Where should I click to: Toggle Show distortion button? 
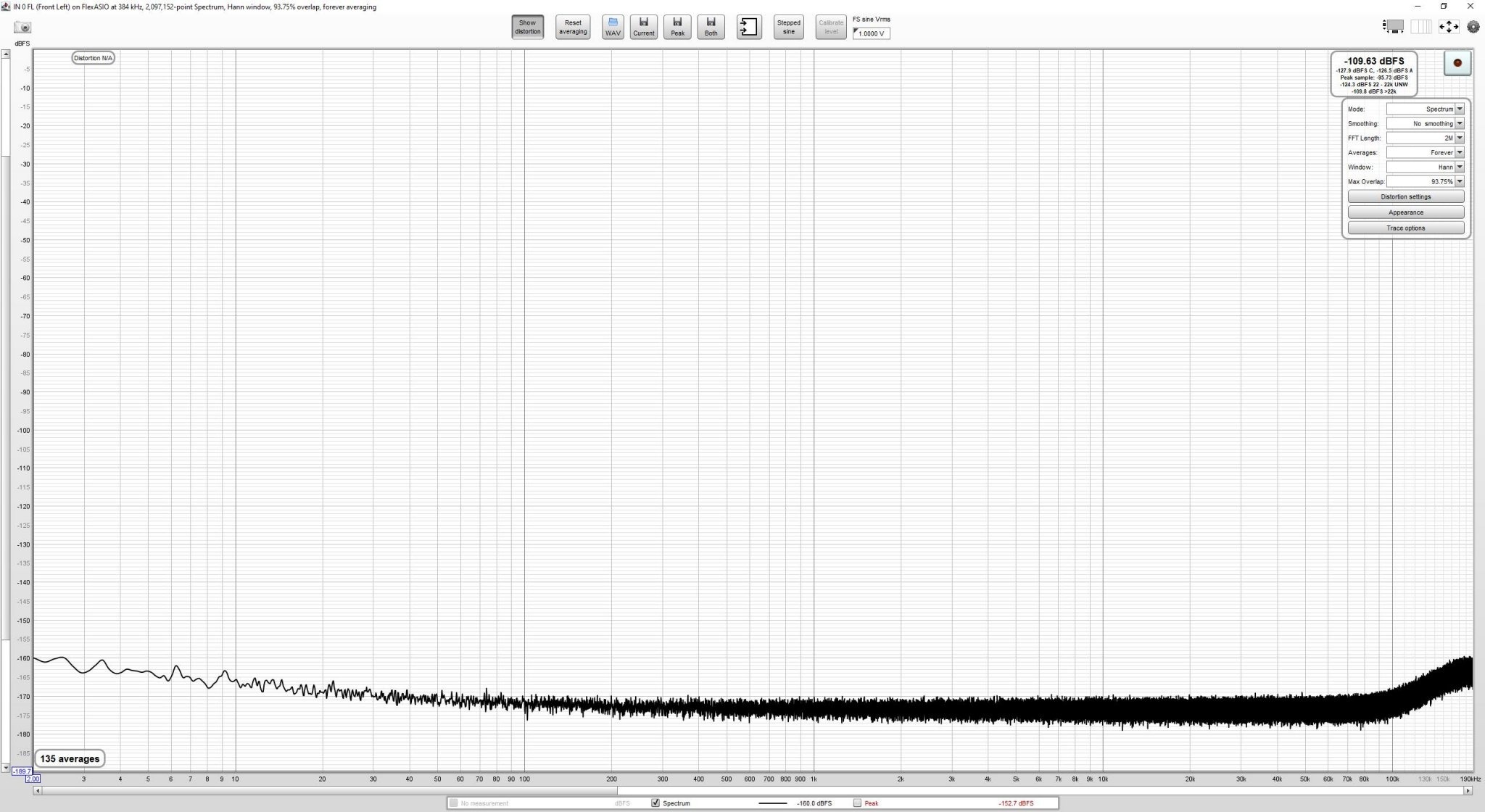coord(527,27)
